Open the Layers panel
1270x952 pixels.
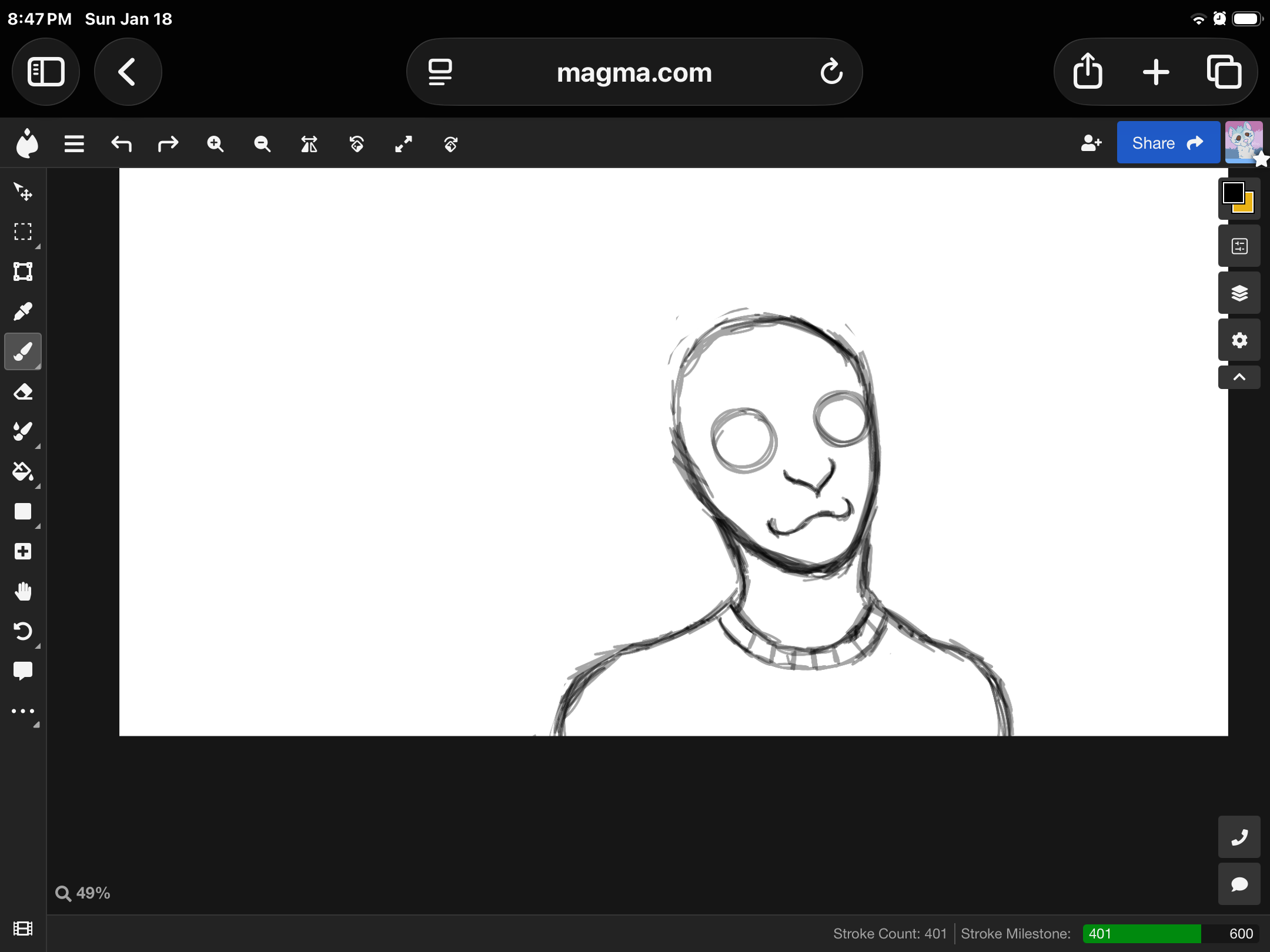1239,292
